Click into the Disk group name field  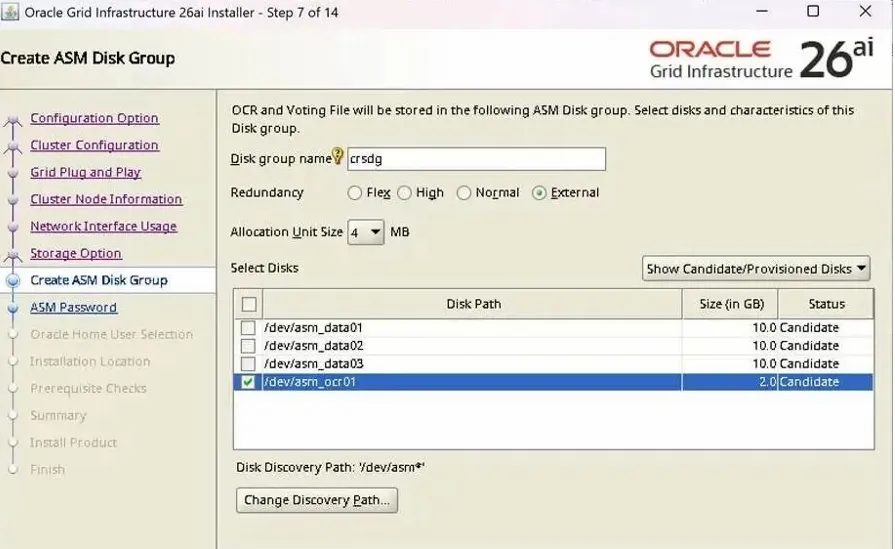point(477,159)
